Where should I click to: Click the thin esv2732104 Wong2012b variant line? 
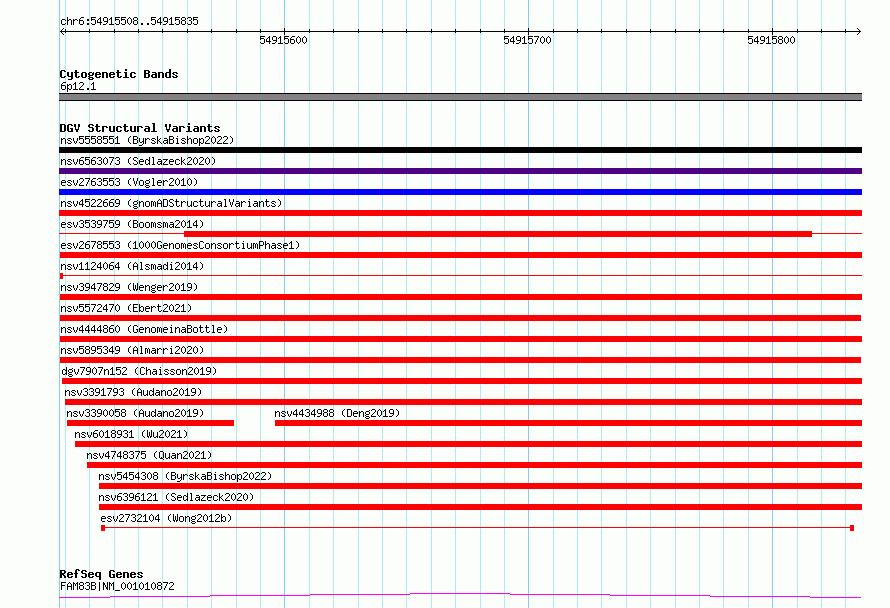477,528
